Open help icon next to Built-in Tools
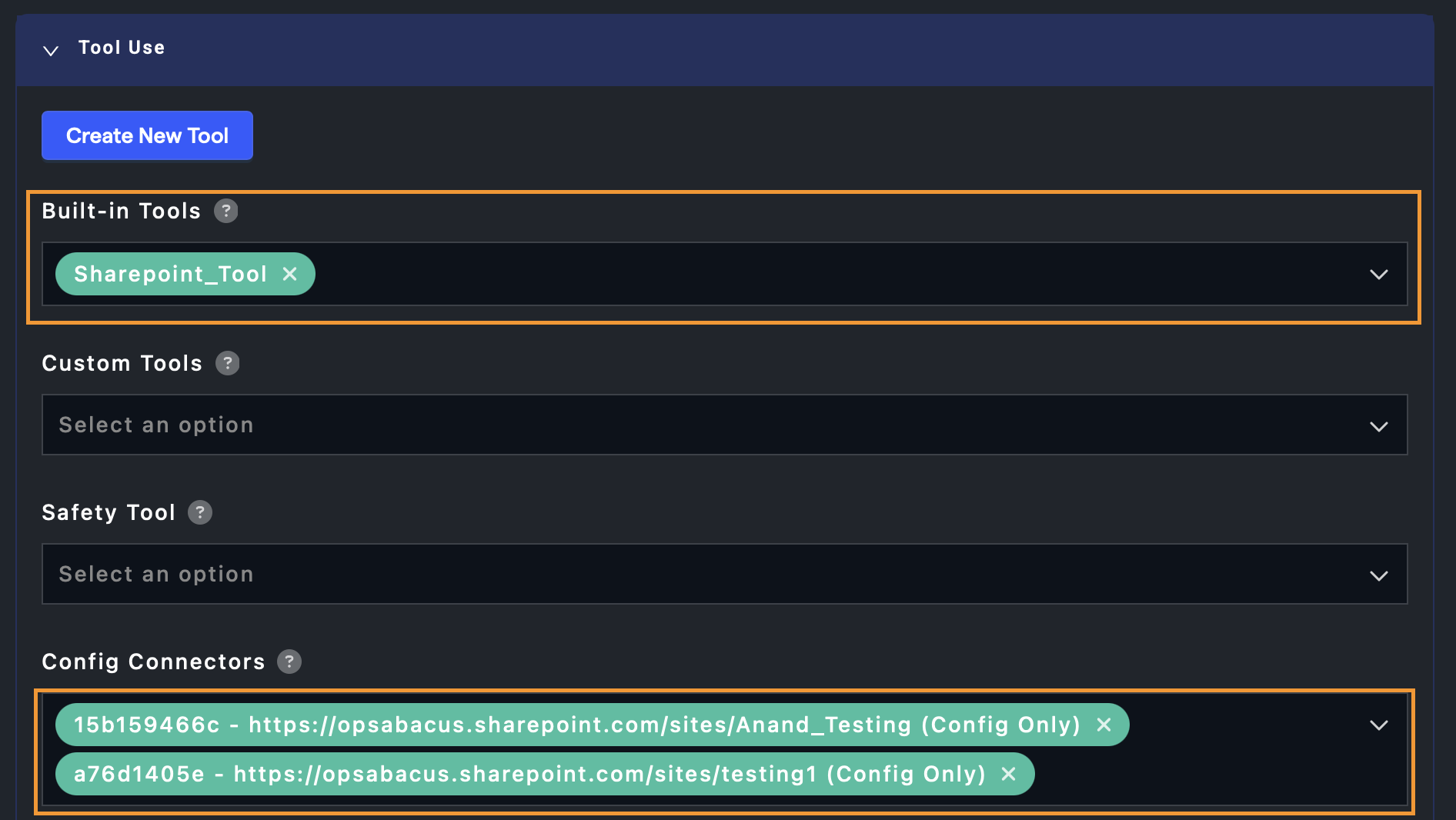The image size is (1456, 820). pyautogui.click(x=225, y=211)
